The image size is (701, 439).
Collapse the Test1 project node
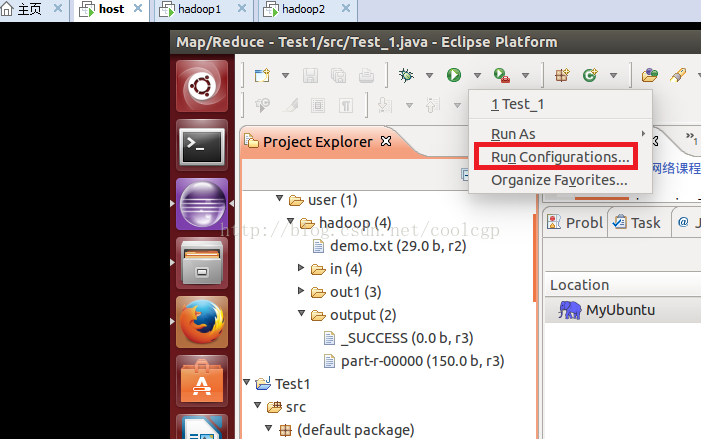point(246,382)
